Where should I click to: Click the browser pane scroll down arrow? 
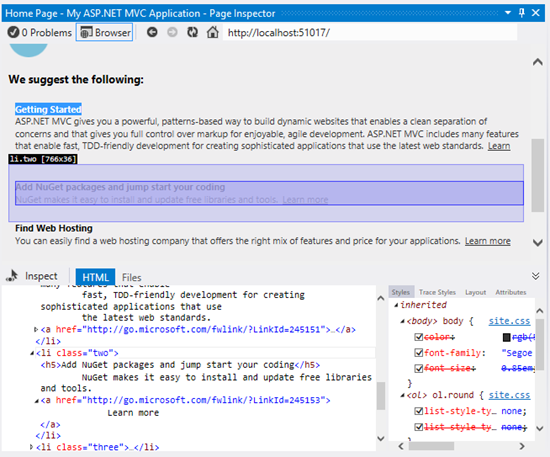pyautogui.click(x=537, y=243)
